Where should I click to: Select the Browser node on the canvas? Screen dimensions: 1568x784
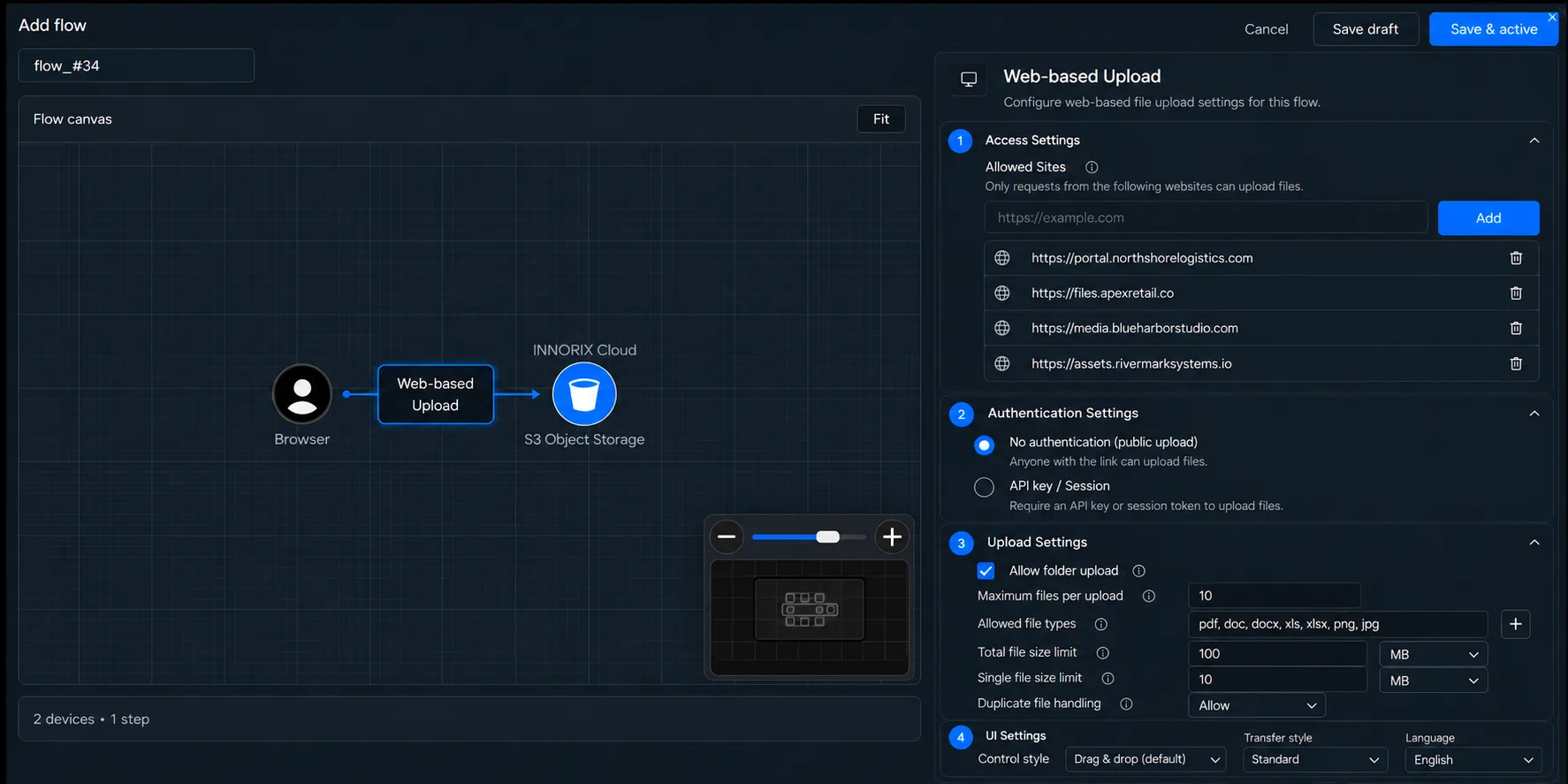point(302,394)
